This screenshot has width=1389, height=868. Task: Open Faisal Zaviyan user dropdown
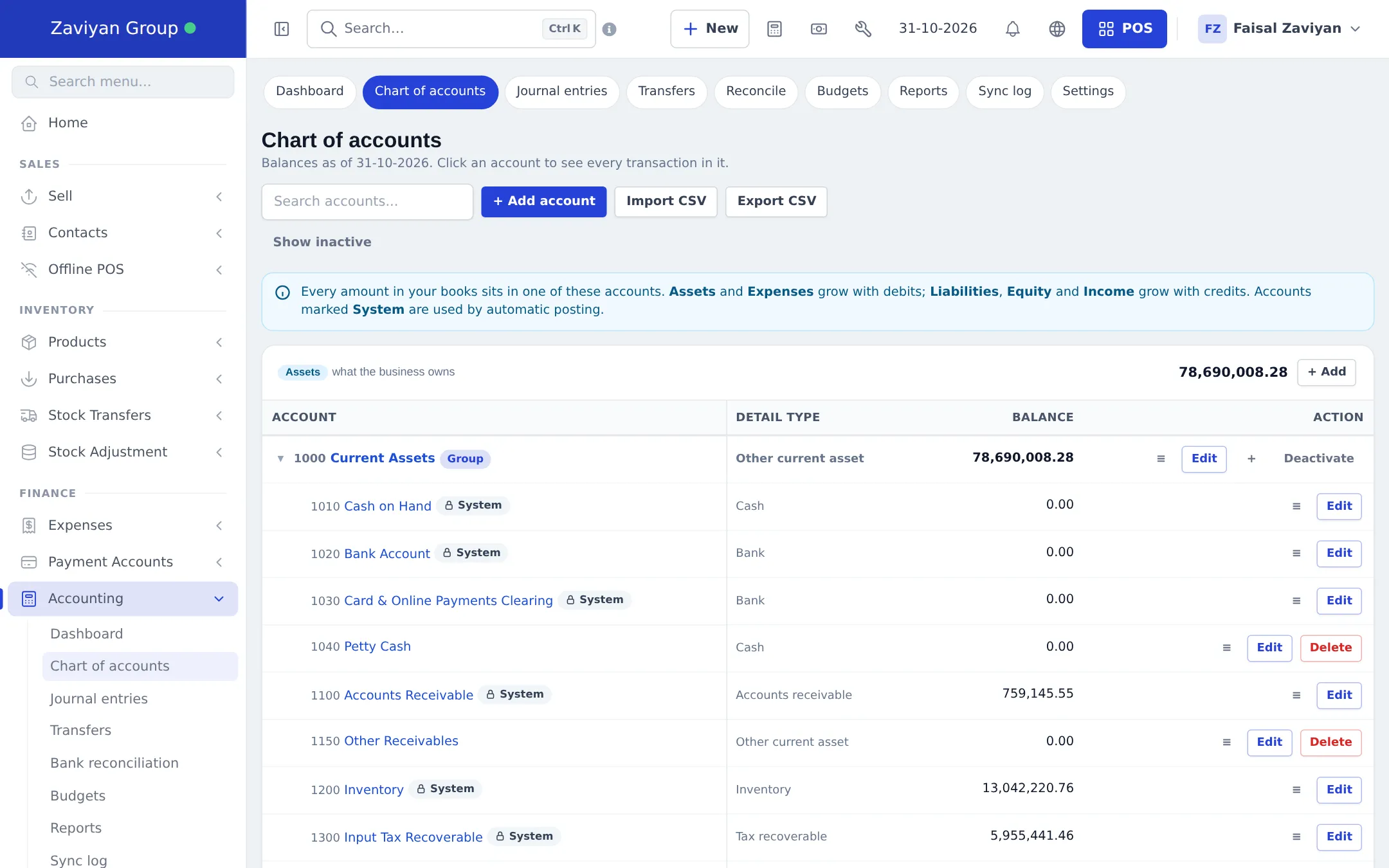tap(1280, 29)
